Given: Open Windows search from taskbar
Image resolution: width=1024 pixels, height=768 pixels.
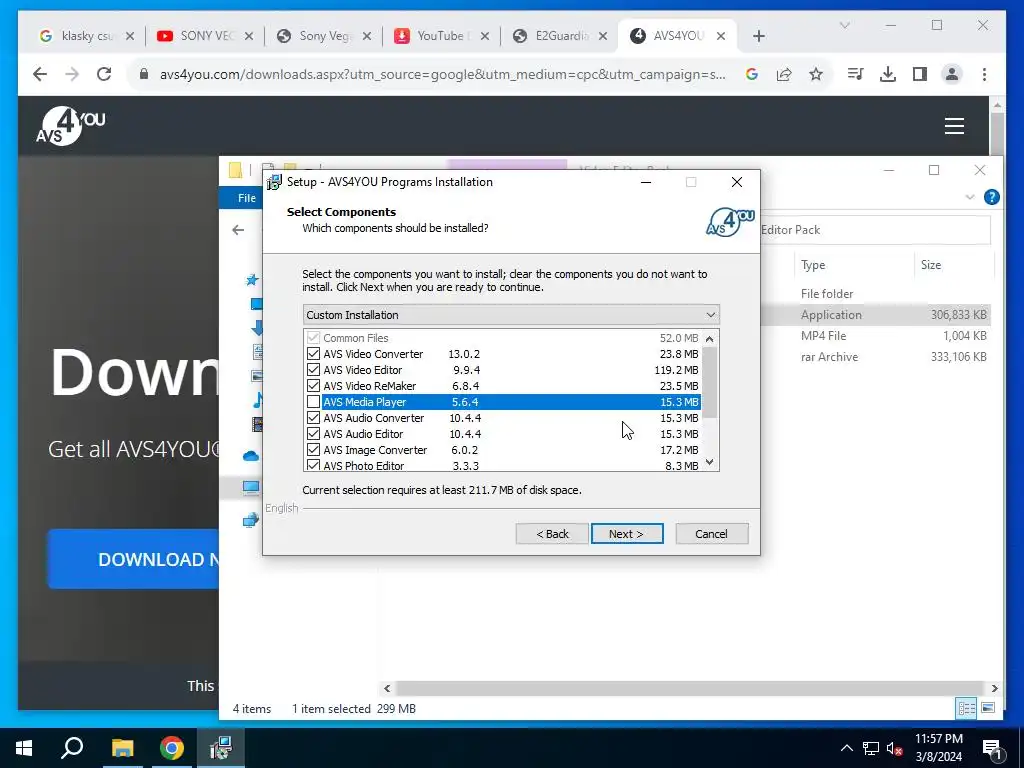Looking at the screenshot, I should [72, 748].
